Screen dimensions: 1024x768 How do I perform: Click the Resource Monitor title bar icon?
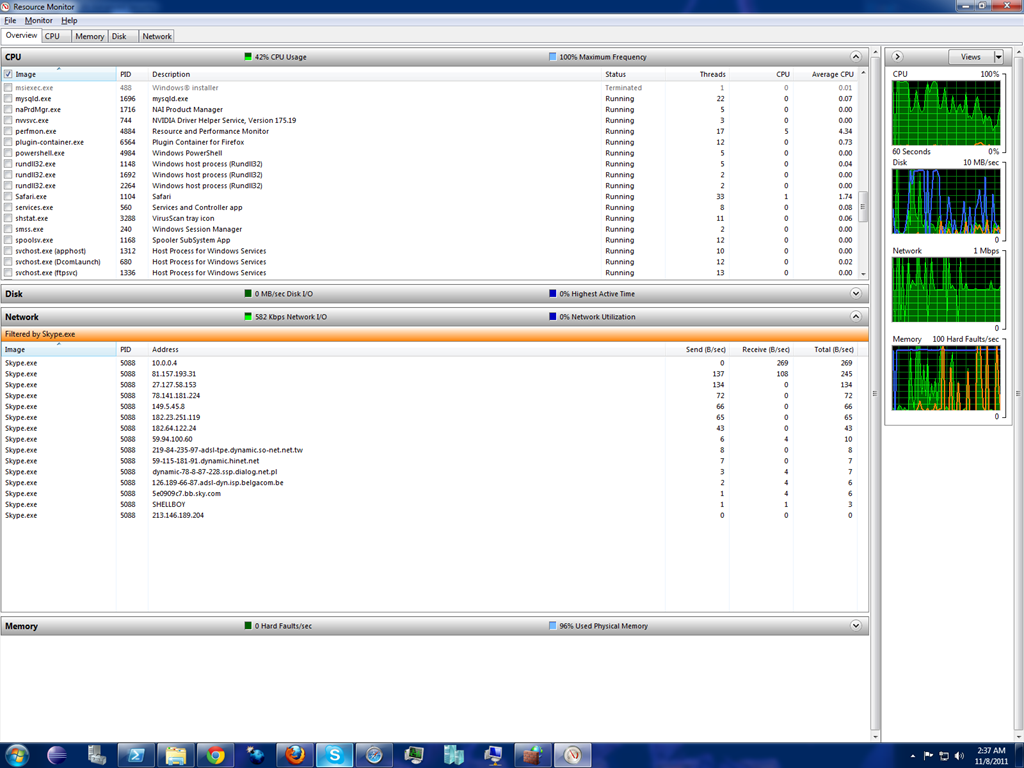(6, 7)
